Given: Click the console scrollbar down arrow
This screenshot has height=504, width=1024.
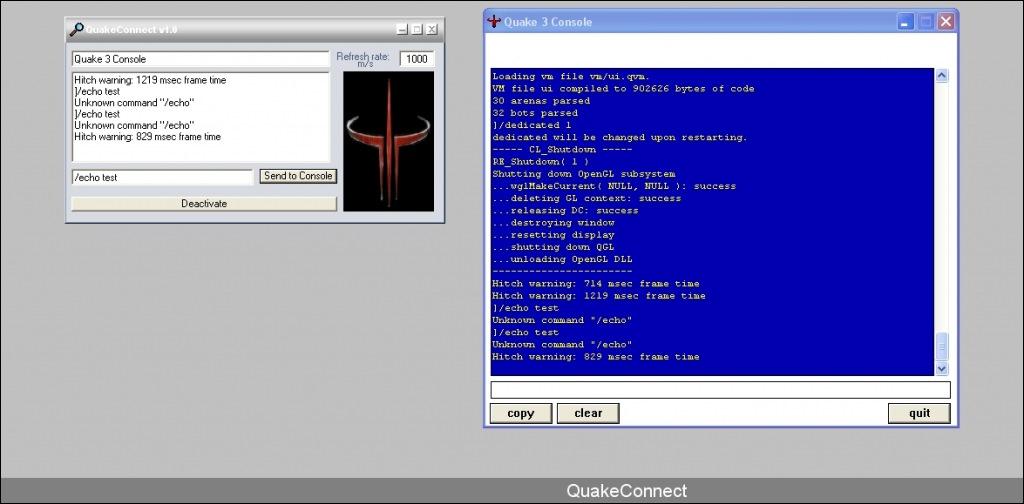Looking at the screenshot, I should click(941, 367).
